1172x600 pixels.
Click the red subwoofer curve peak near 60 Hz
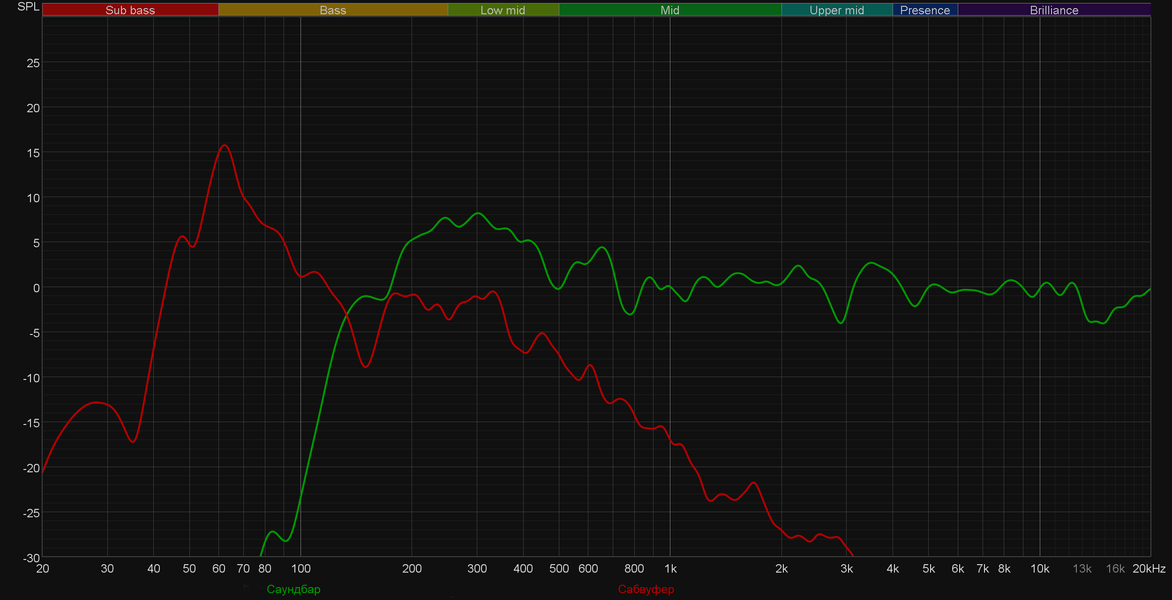click(223, 145)
